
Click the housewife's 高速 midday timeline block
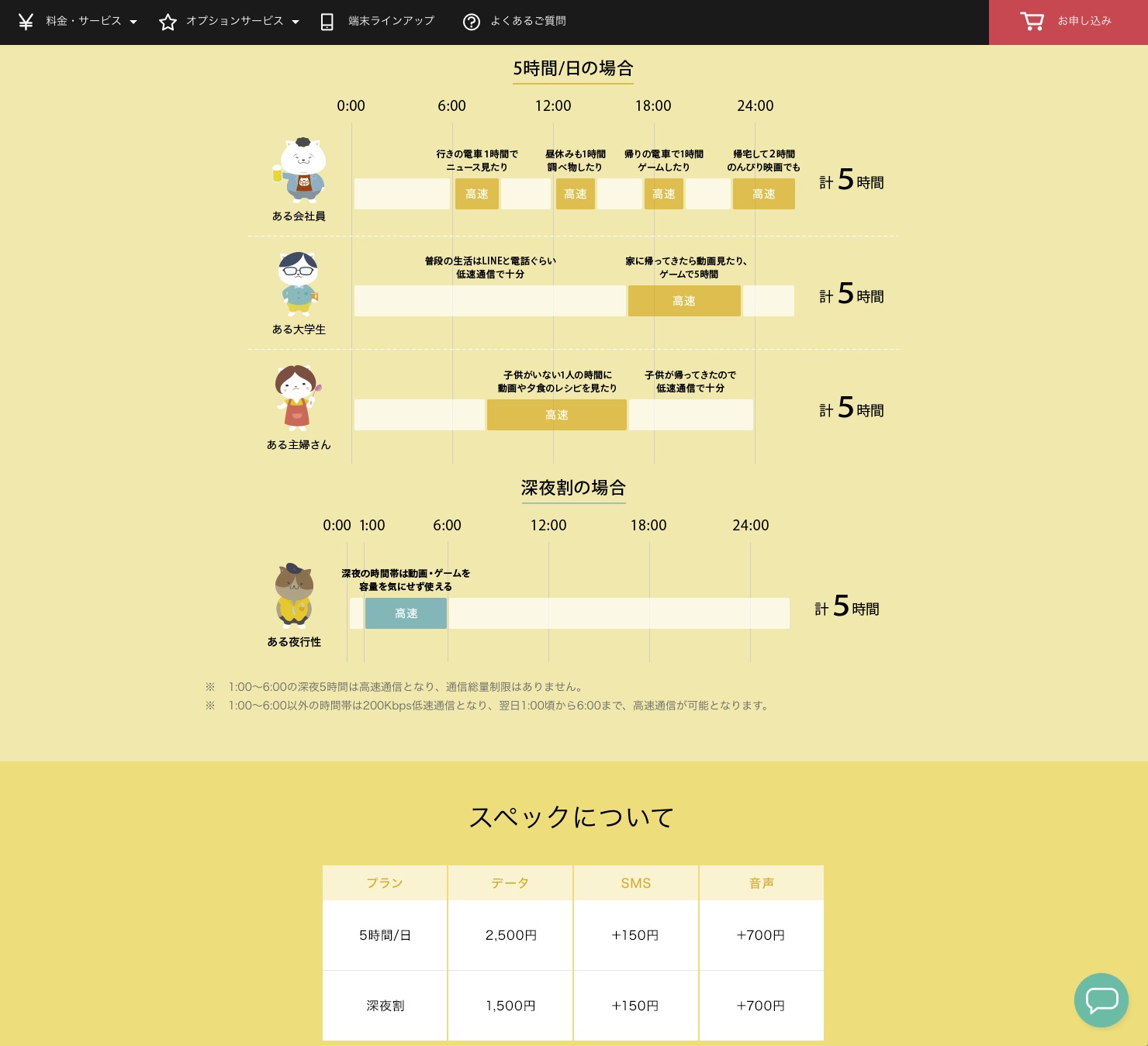click(x=556, y=415)
